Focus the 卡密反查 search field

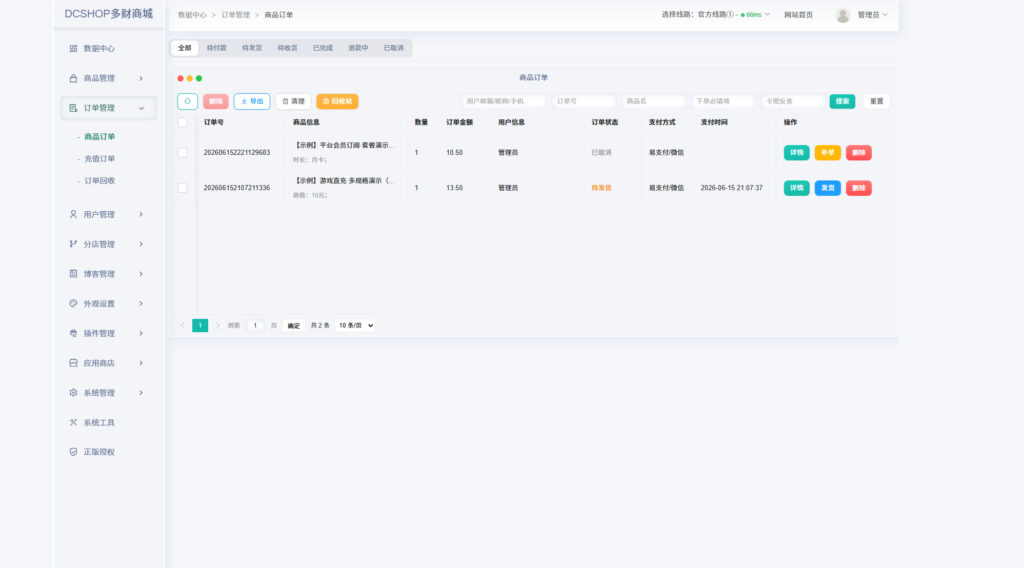point(793,101)
